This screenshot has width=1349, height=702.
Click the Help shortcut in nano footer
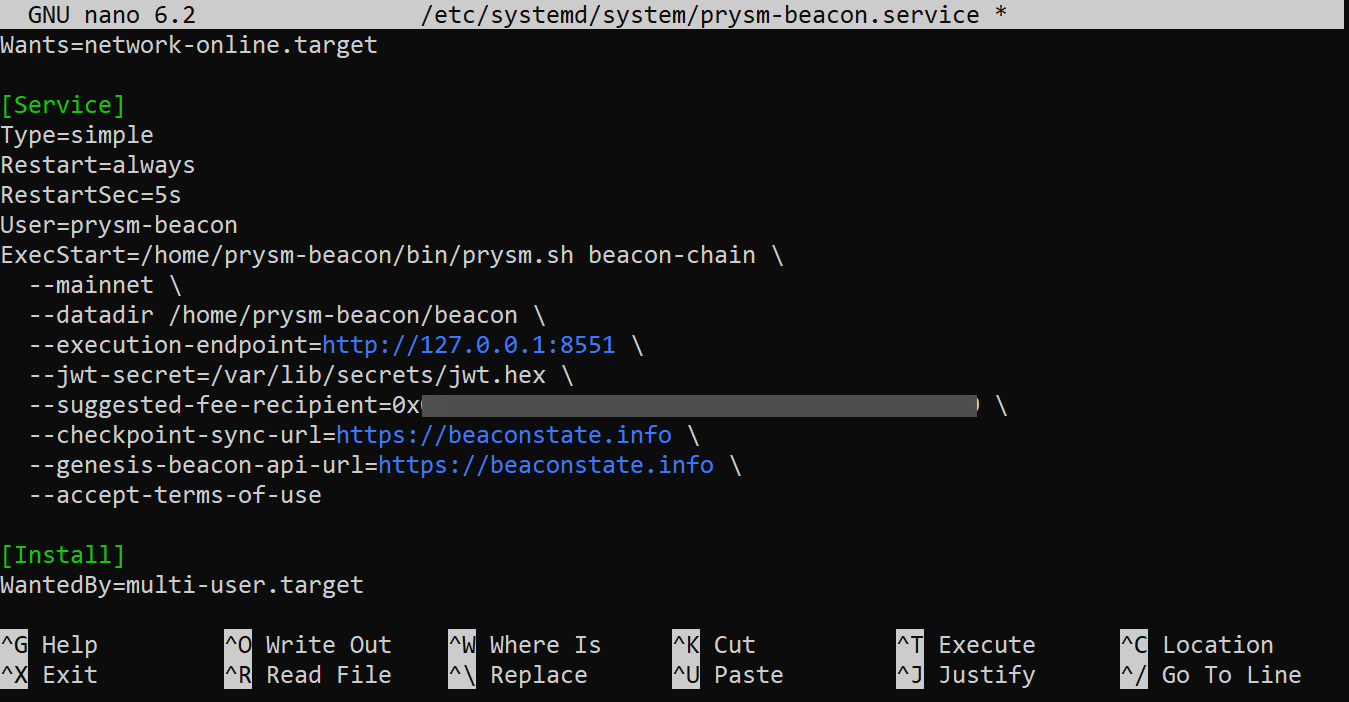[68, 645]
